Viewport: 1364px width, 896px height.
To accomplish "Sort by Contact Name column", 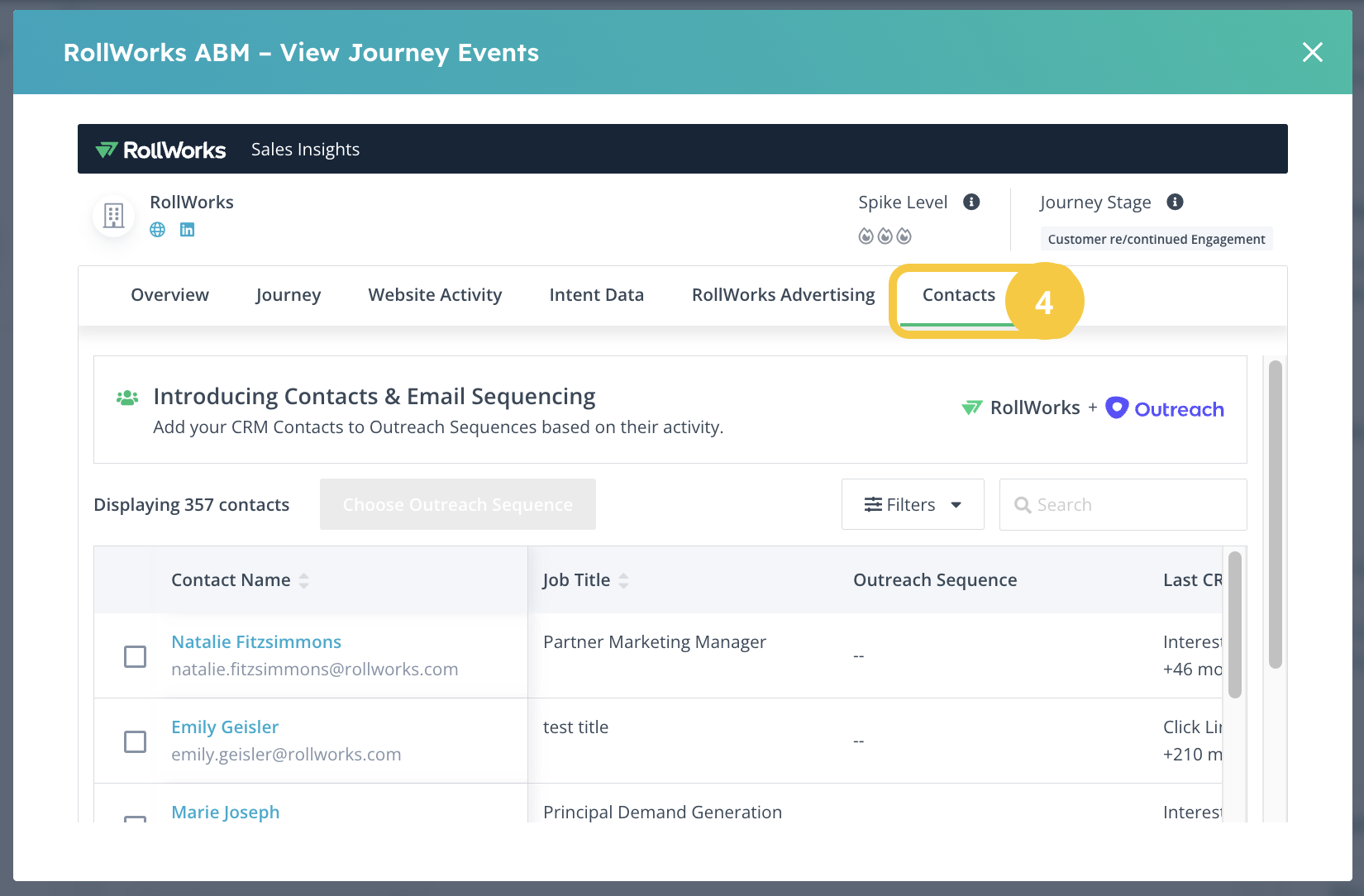I will click(303, 580).
